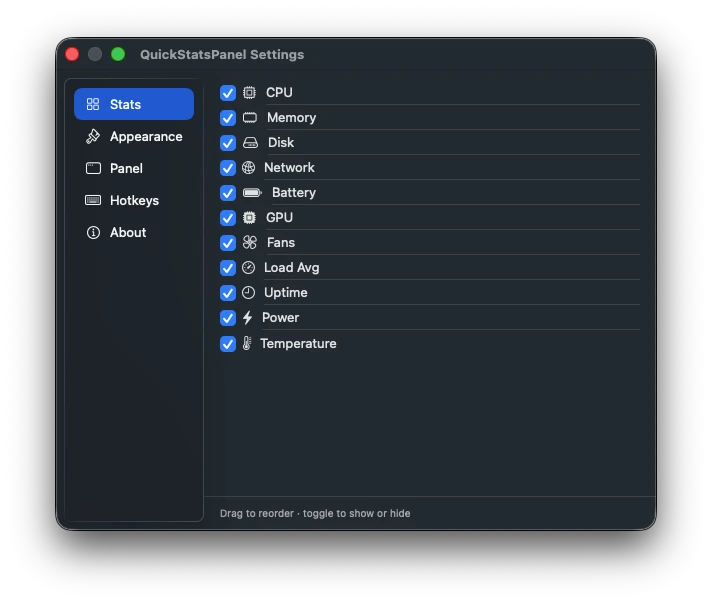
Task: Click the Hotkeys keyboard icon
Action: tap(93, 200)
